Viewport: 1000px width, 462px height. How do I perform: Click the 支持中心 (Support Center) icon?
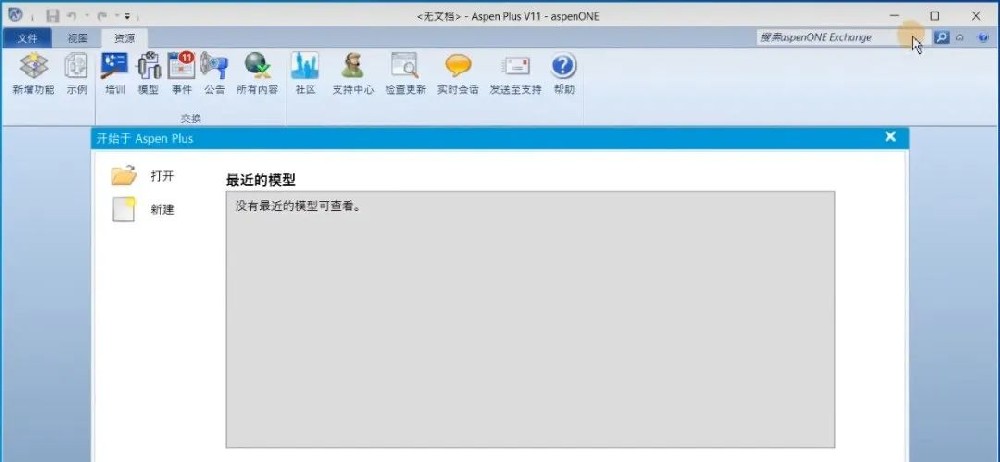tap(353, 65)
